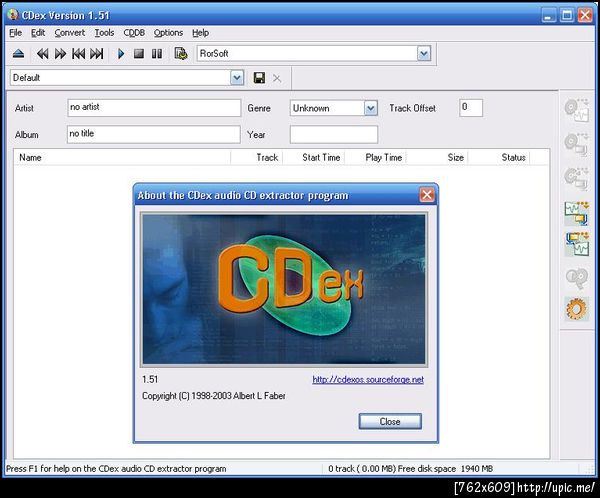
Task: Expand the Default profile dropdown
Action: point(237,78)
